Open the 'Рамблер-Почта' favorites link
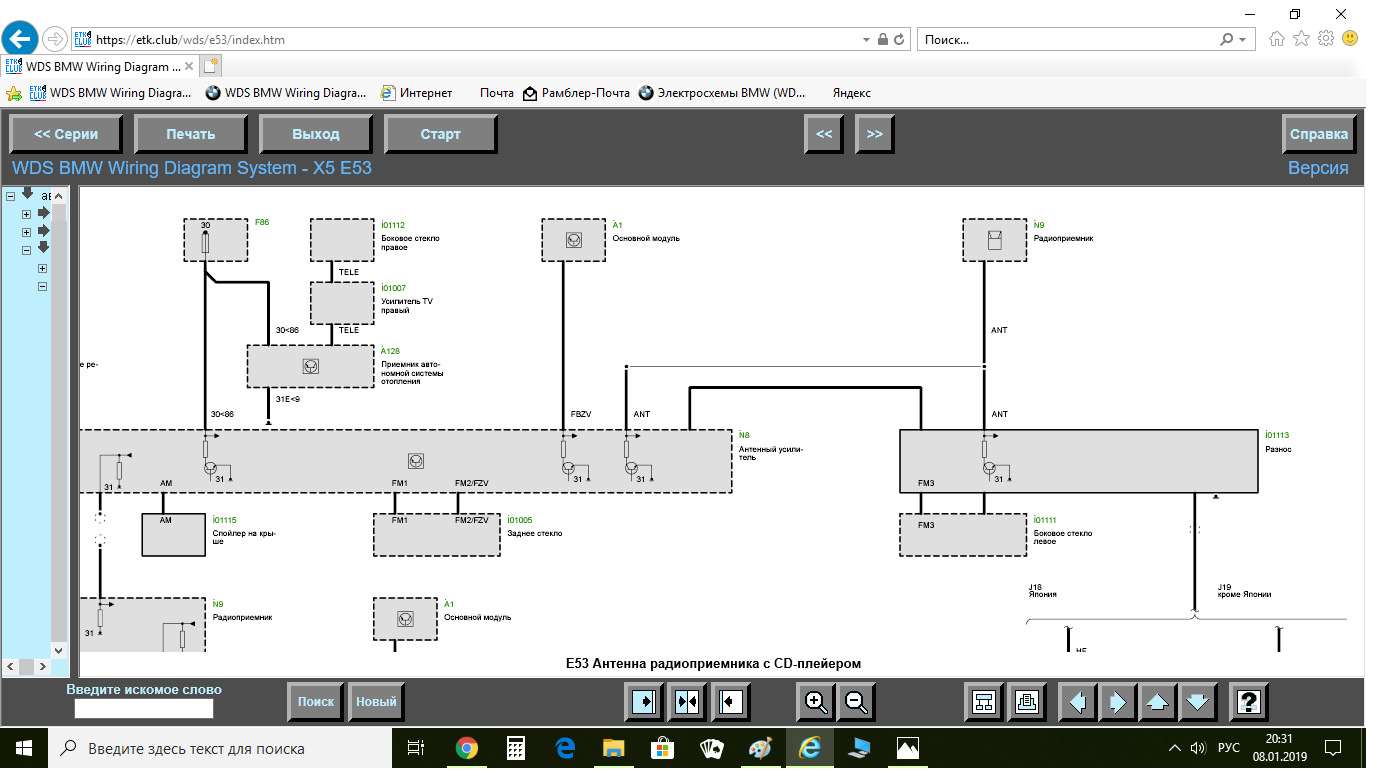Image resolution: width=1381 pixels, height=777 pixels. (x=576, y=93)
